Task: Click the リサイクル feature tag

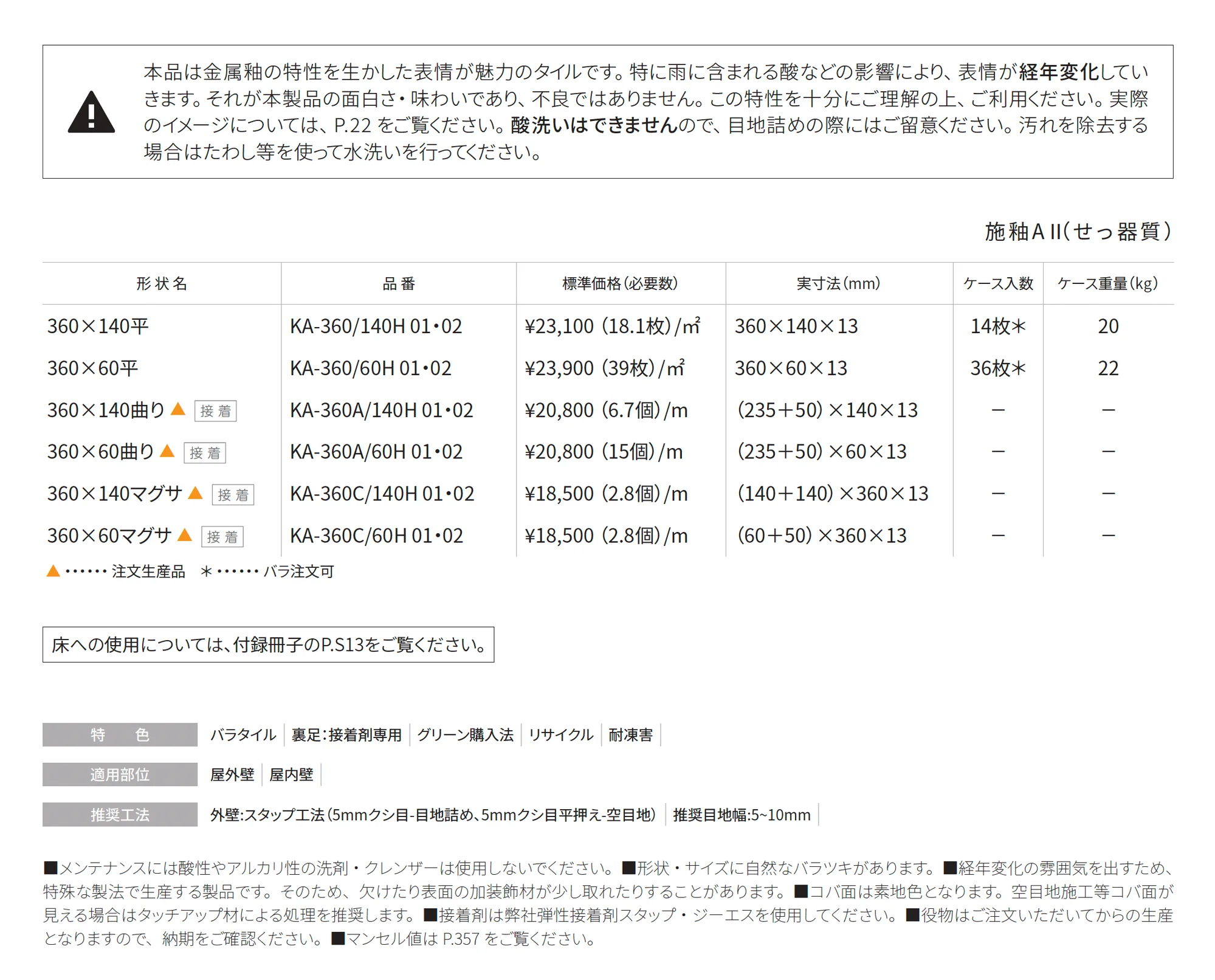Action: [x=560, y=734]
